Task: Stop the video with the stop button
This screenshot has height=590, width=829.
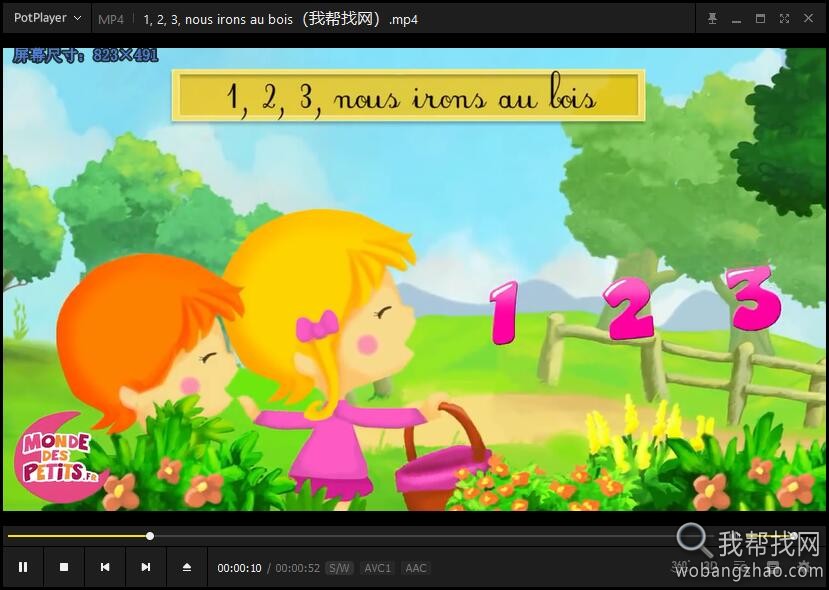Action: pyautogui.click(x=64, y=567)
